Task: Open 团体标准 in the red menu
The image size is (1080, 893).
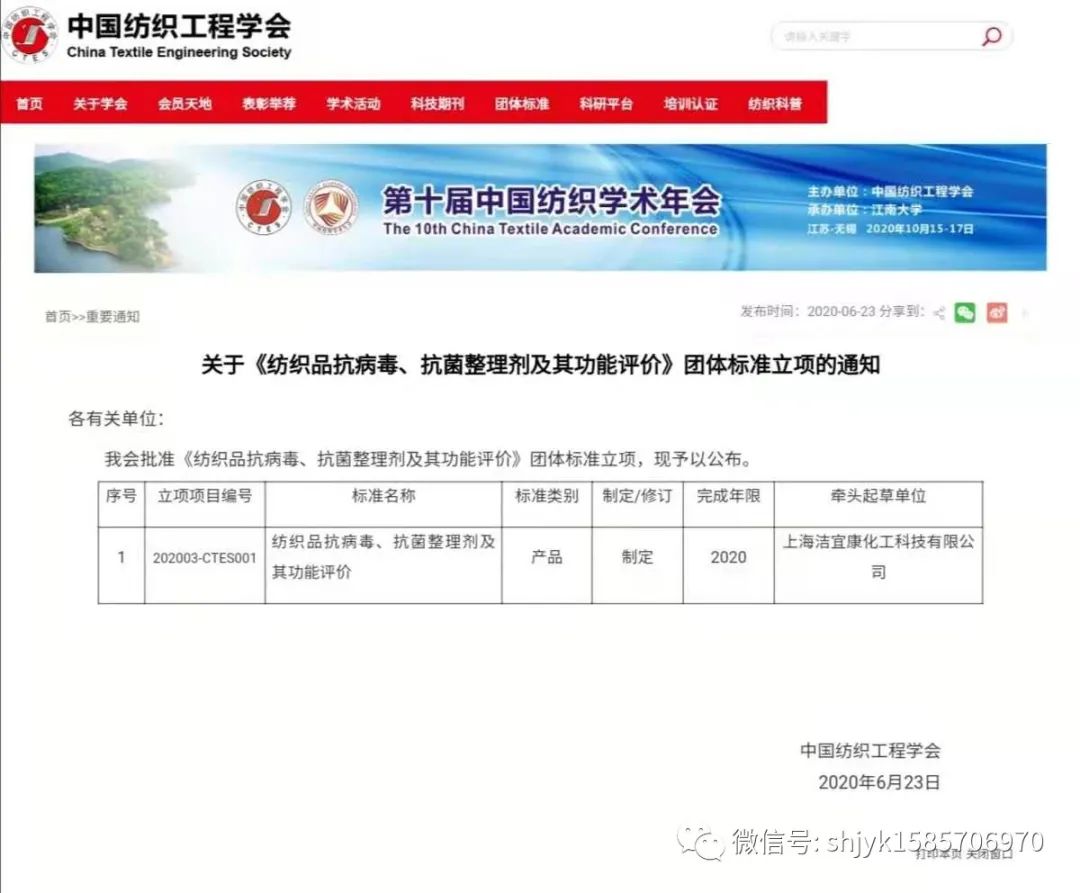Action: click(522, 104)
